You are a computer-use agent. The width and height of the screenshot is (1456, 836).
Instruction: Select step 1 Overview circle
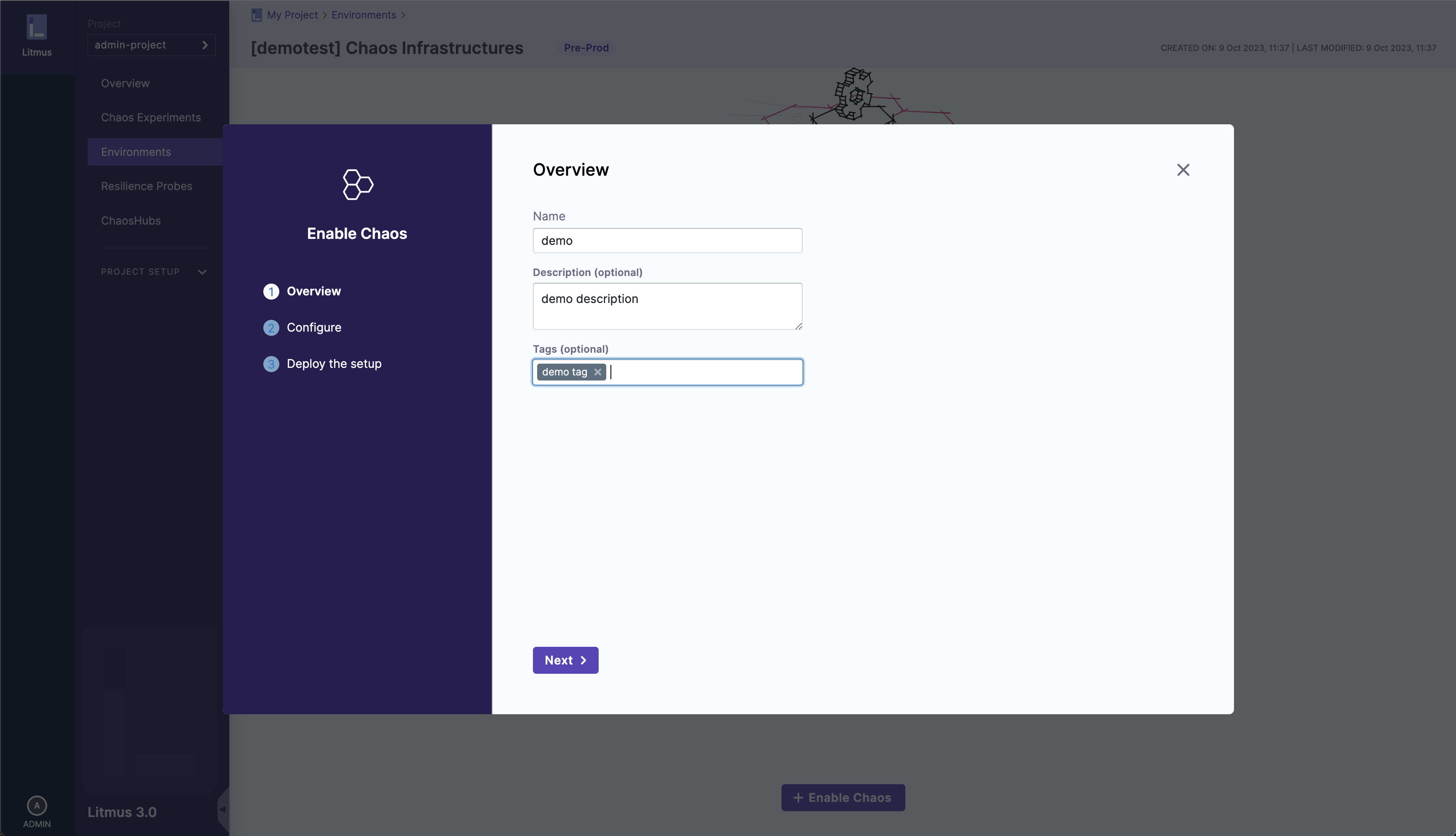click(271, 292)
